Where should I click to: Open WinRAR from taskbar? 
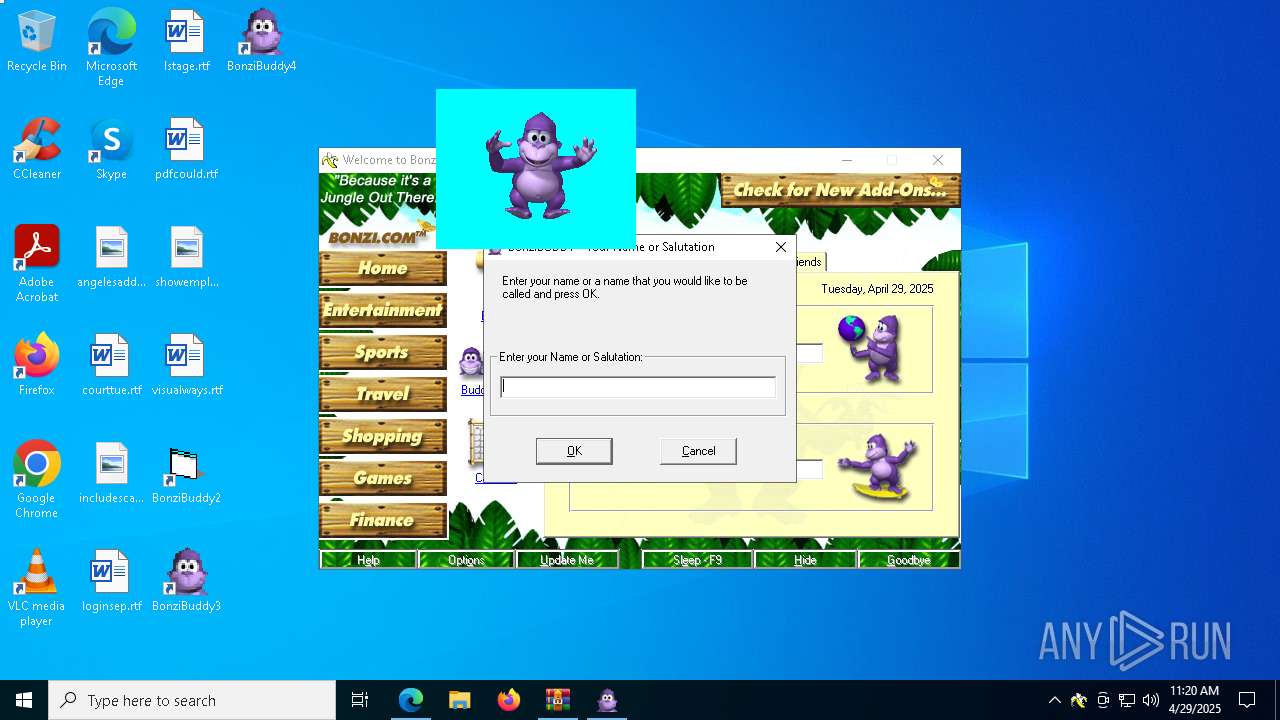click(558, 700)
